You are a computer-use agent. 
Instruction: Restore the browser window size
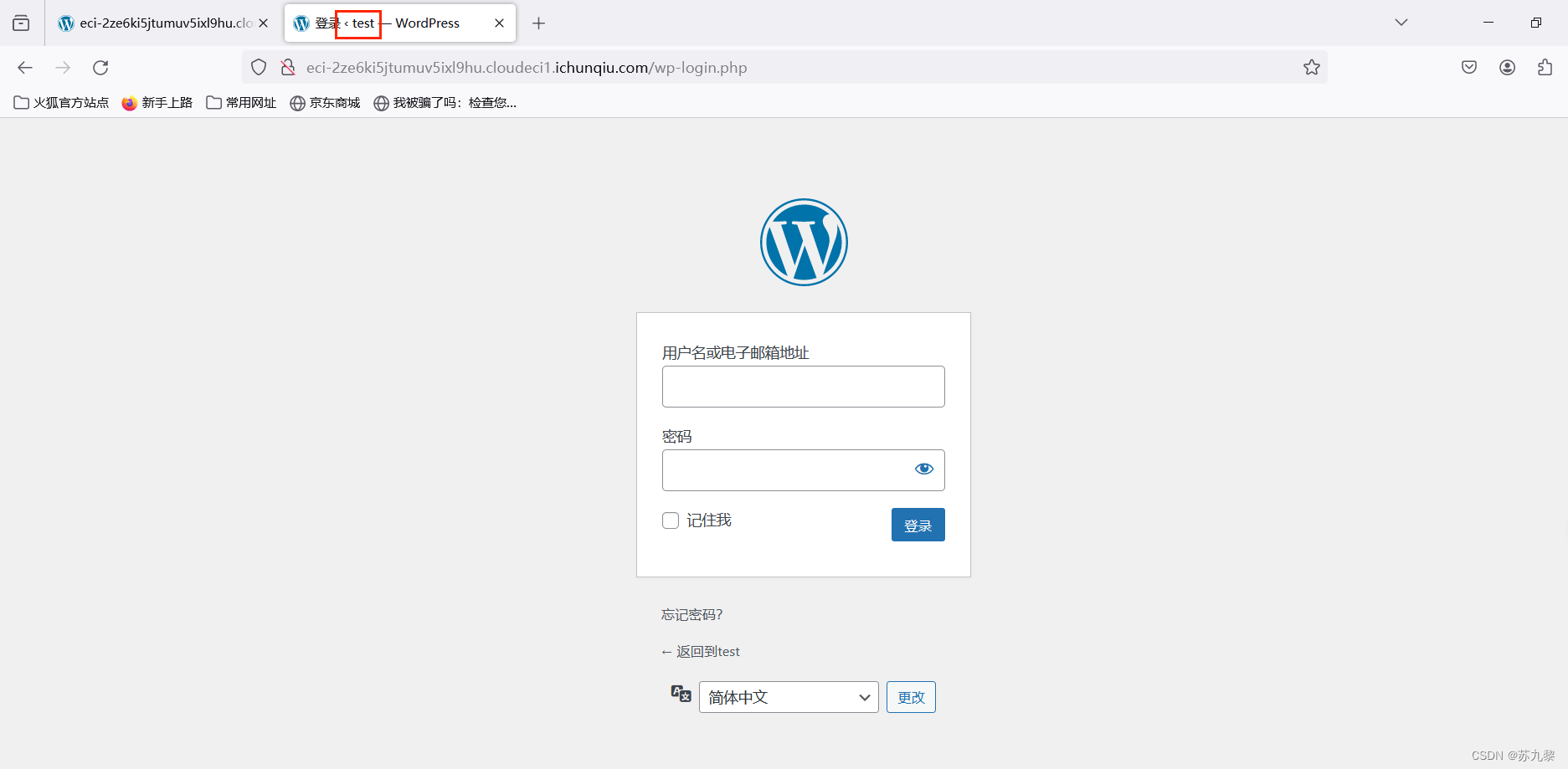tap(1536, 23)
